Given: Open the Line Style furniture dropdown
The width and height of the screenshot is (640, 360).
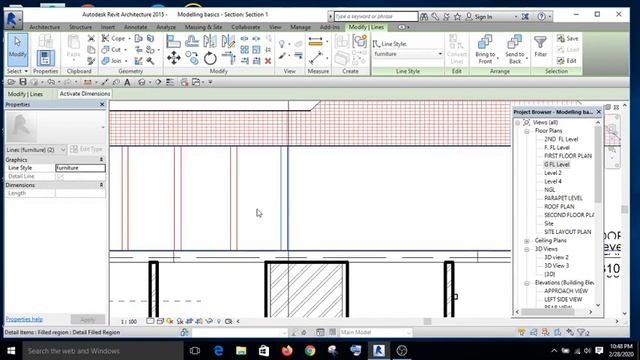Looking at the screenshot, I should tap(408, 54).
